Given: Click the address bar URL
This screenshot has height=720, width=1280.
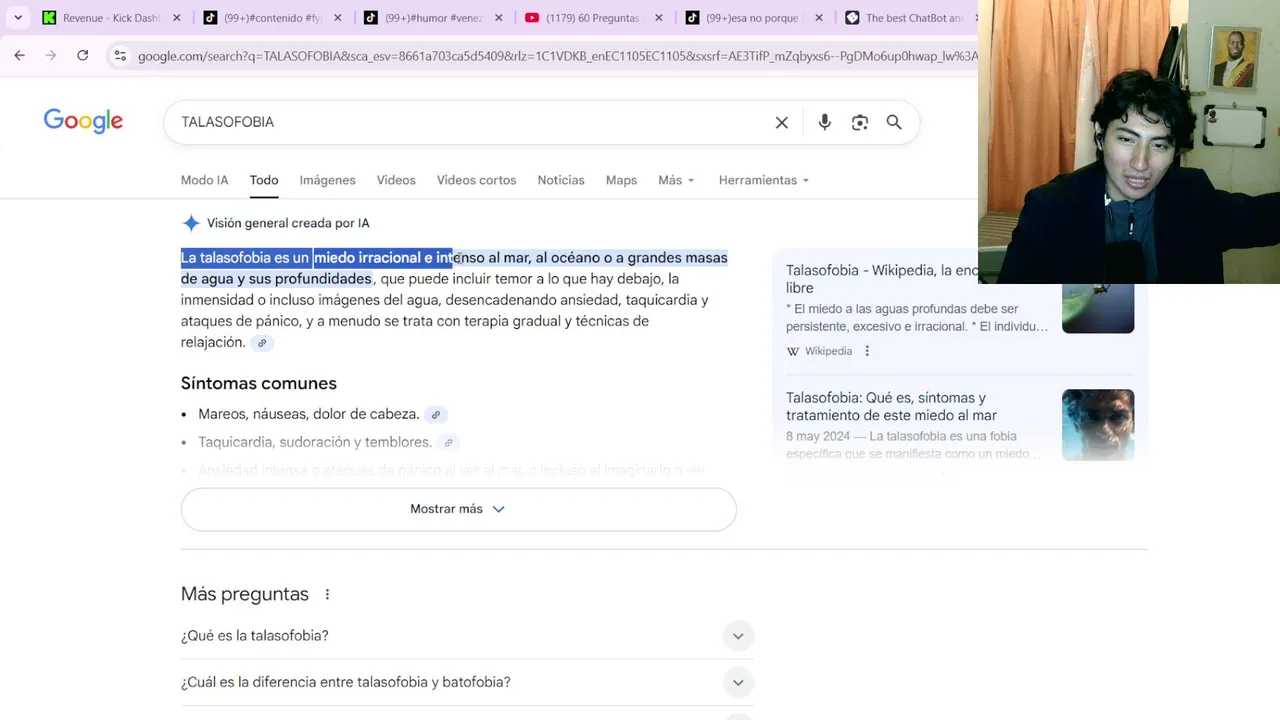Looking at the screenshot, I should (557, 56).
